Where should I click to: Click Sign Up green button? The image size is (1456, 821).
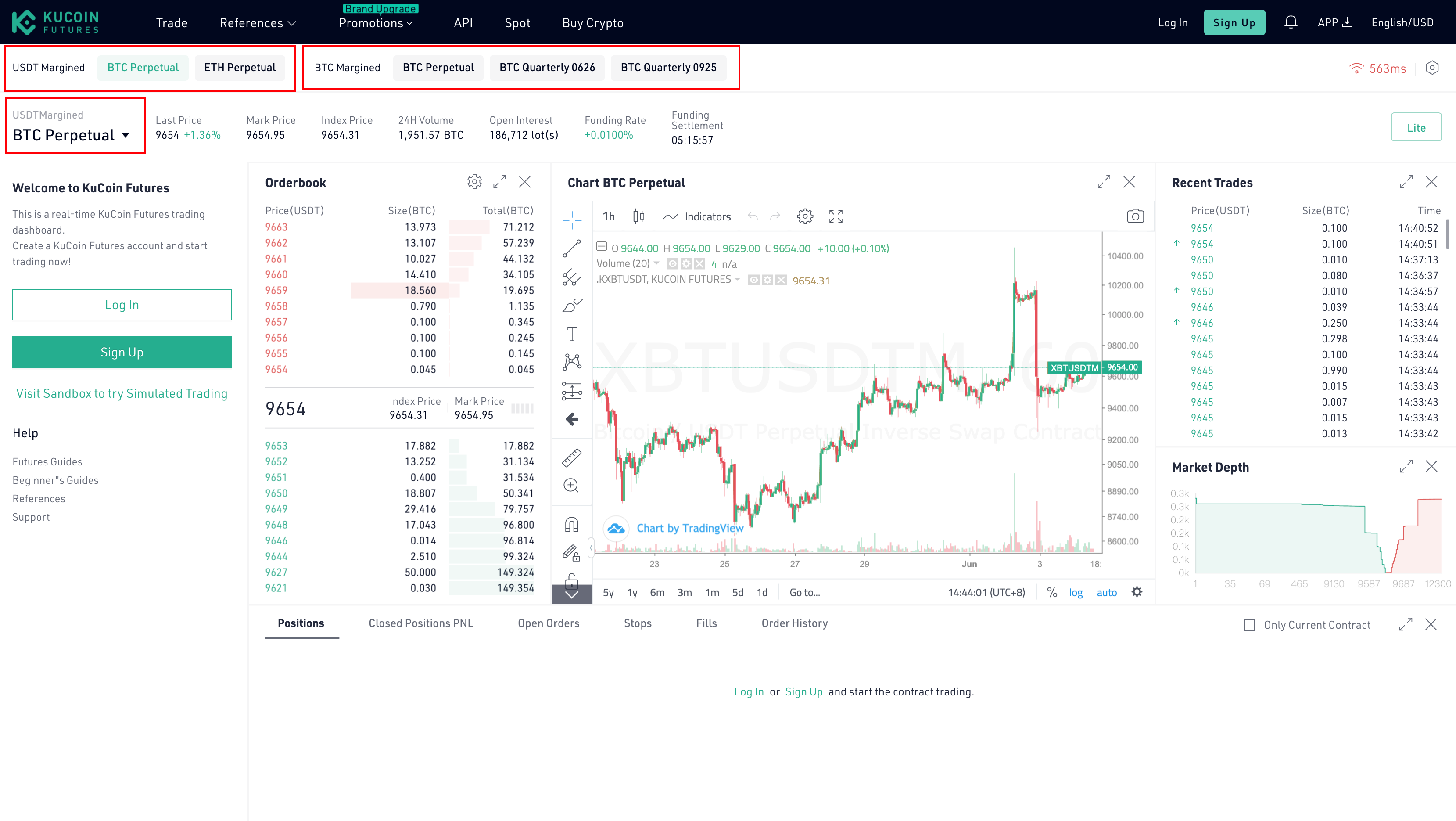(x=1234, y=22)
